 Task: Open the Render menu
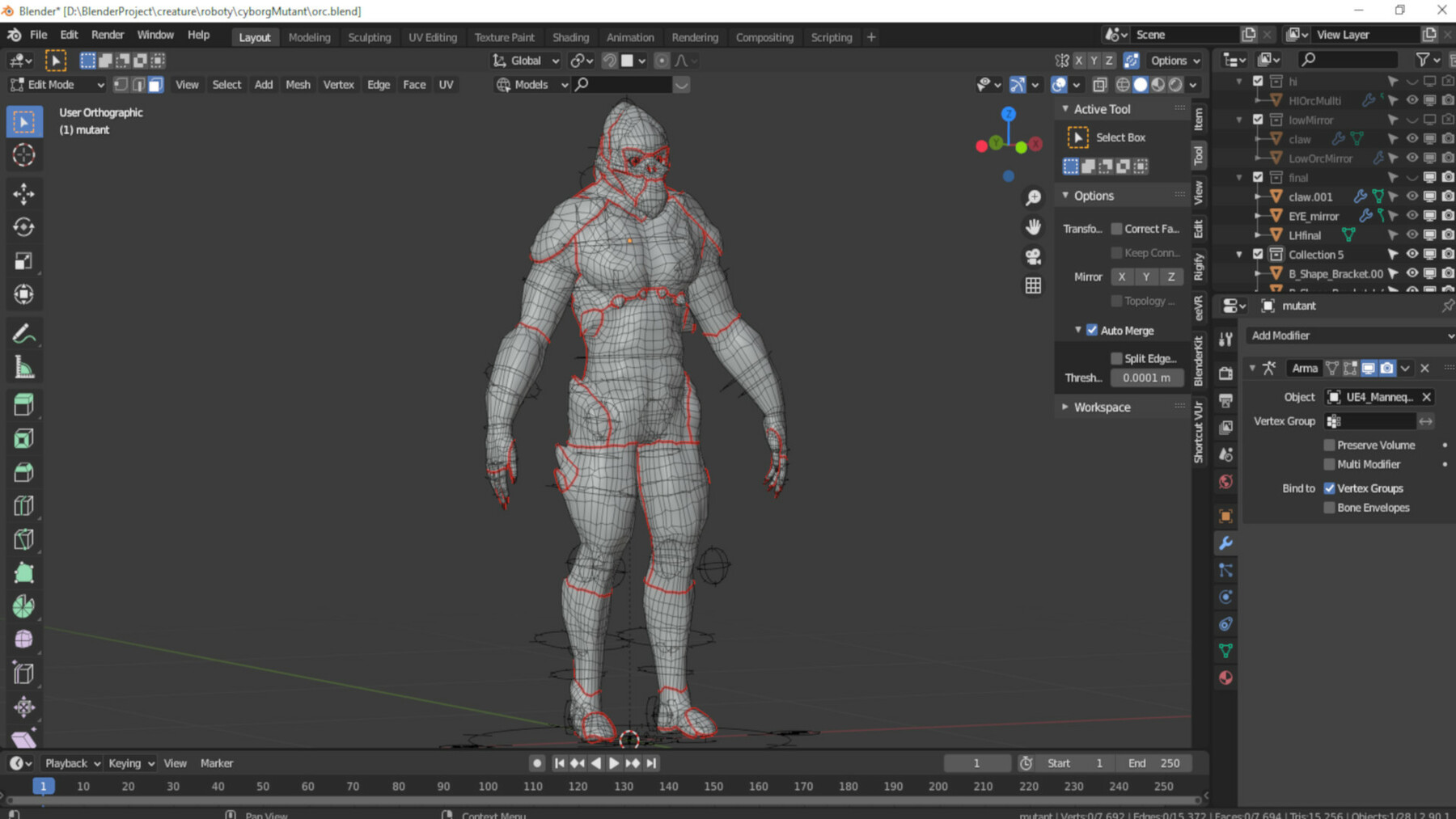(108, 34)
